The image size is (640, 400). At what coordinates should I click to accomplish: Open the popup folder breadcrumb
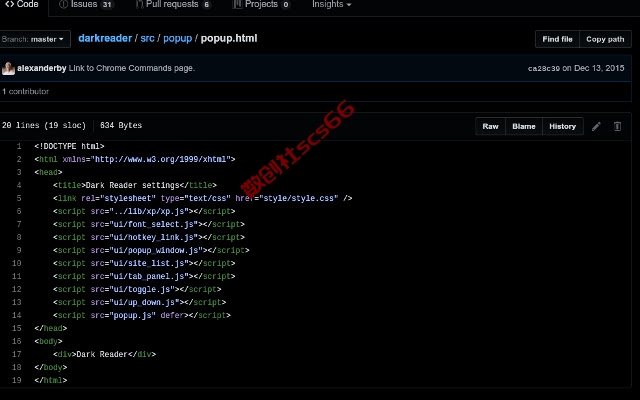[178, 38]
